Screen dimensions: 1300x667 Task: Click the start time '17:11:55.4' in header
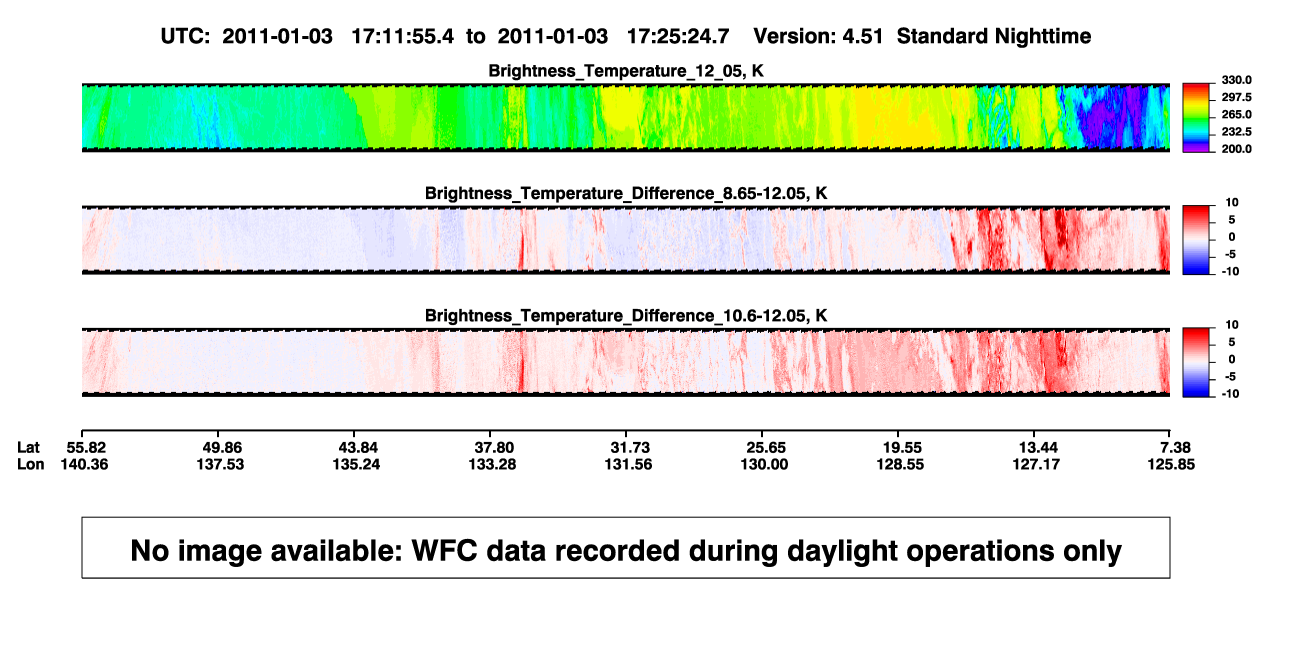402,36
